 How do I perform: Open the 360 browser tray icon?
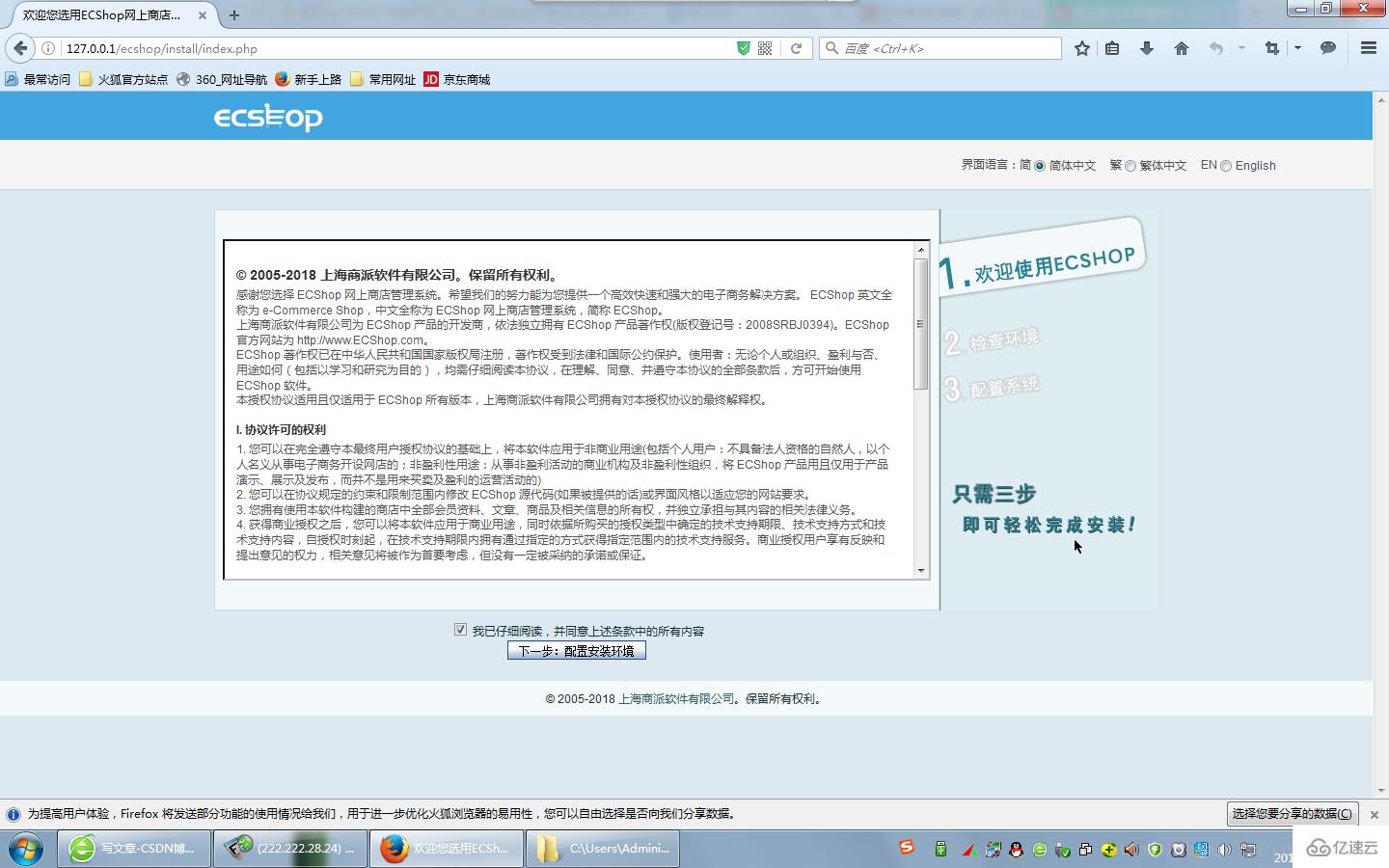pyautogui.click(x=1040, y=850)
